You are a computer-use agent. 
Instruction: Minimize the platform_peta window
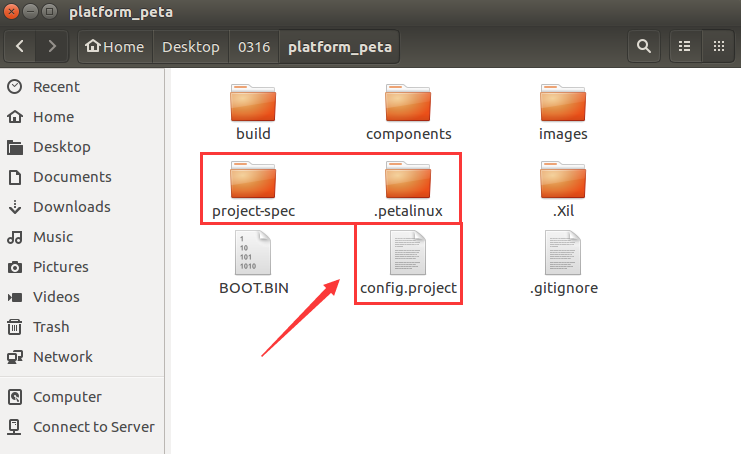[x=30, y=11]
